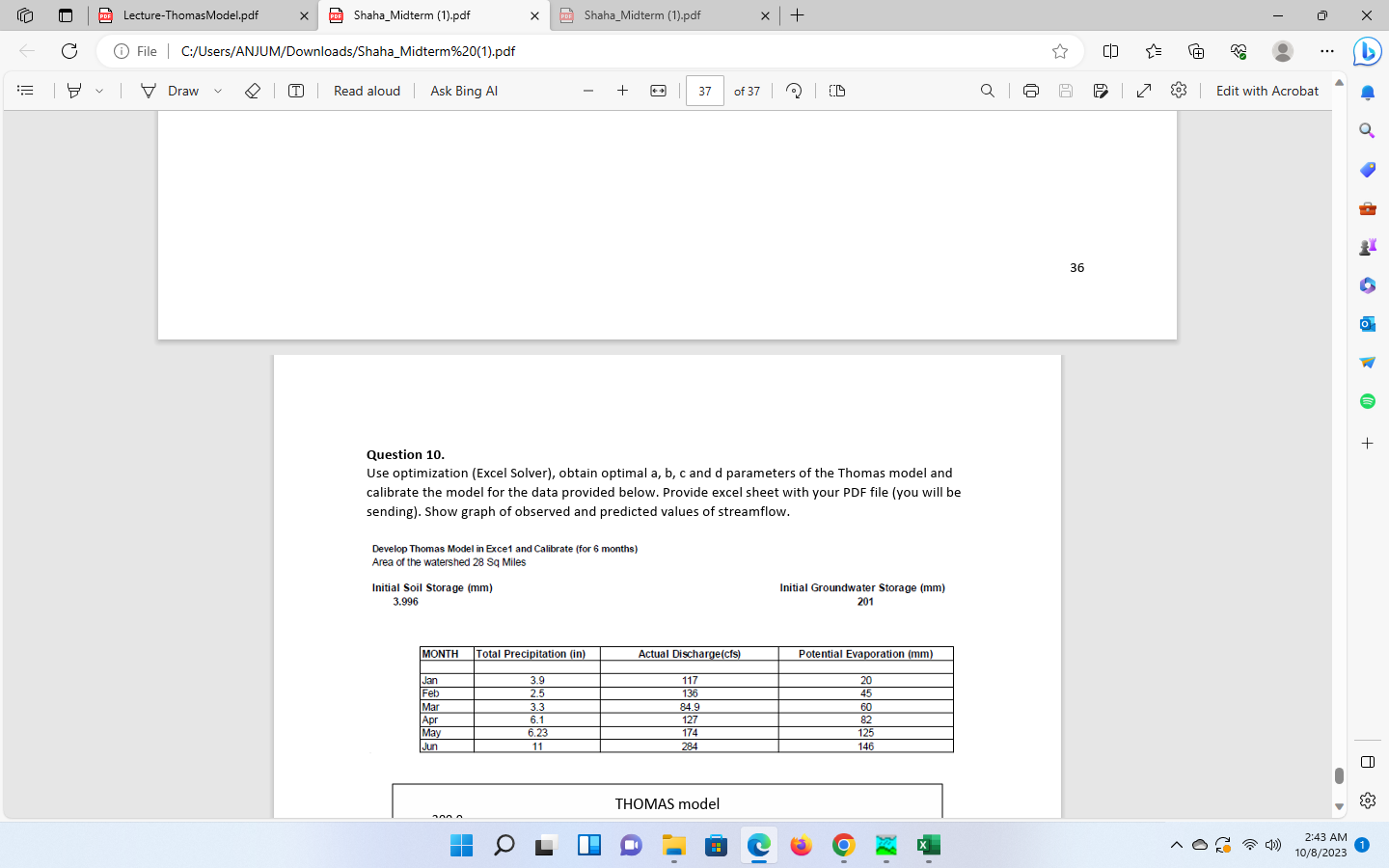Fit the page to width

click(657, 90)
